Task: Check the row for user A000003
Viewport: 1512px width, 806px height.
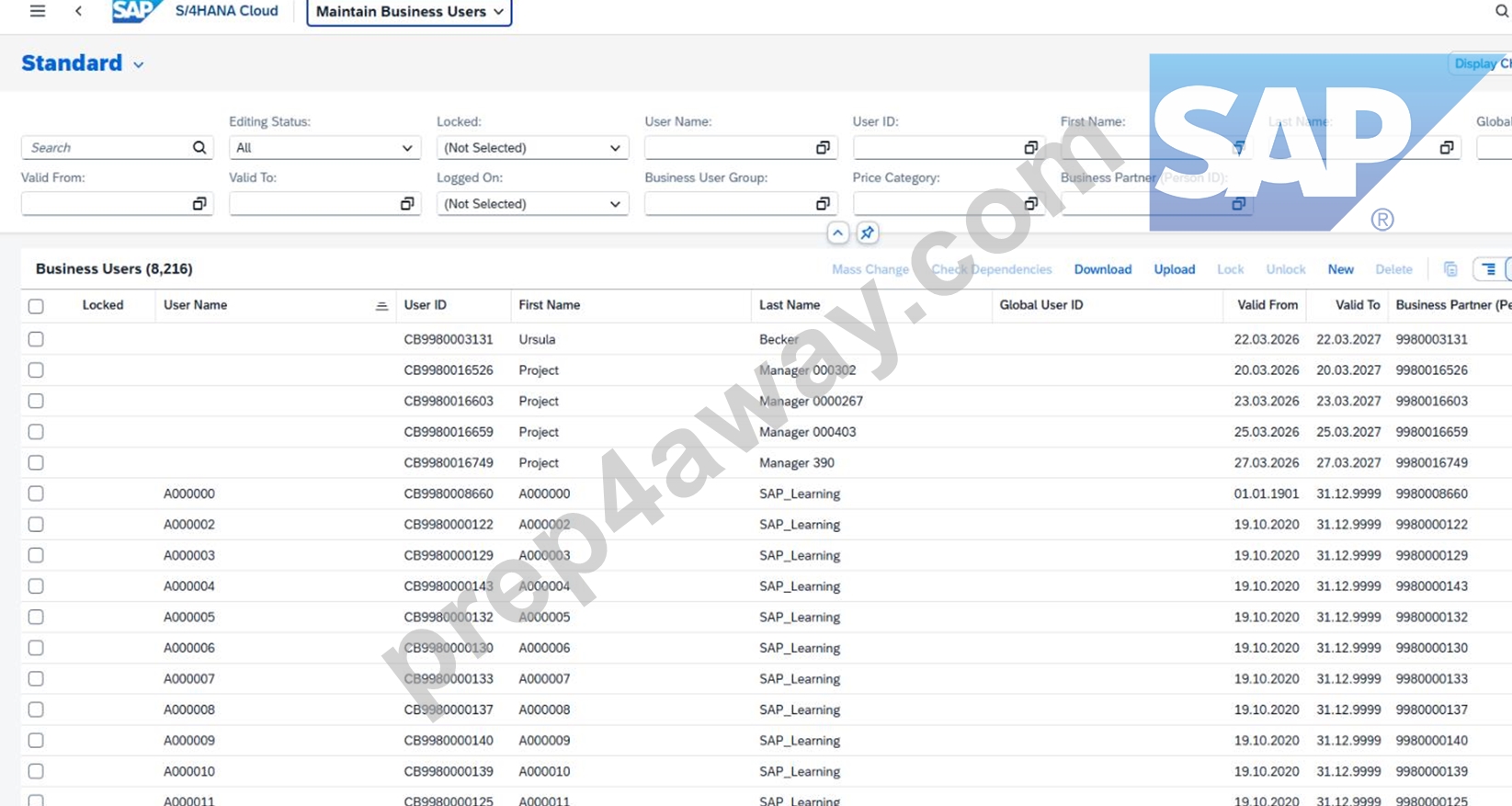Action: (36, 555)
